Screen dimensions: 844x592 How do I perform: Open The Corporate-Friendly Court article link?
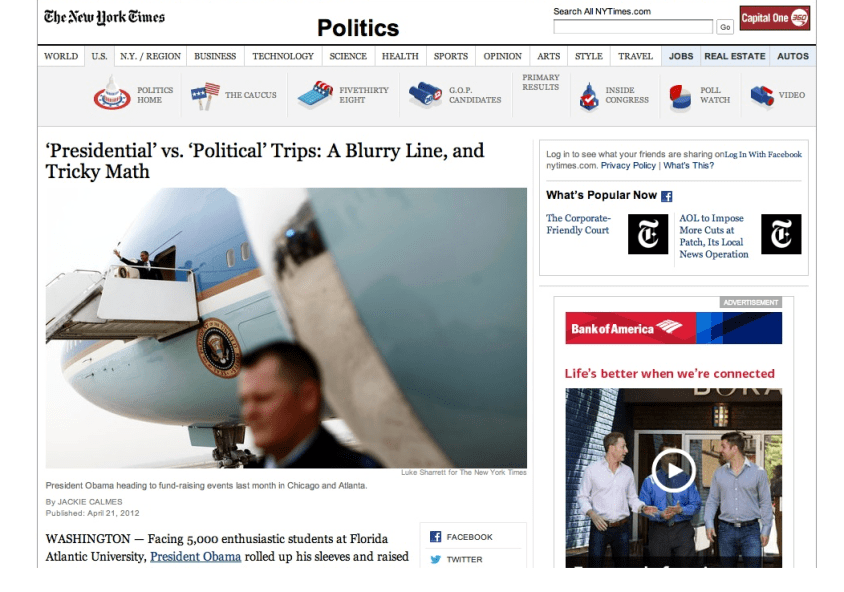pyautogui.click(x=579, y=224)
